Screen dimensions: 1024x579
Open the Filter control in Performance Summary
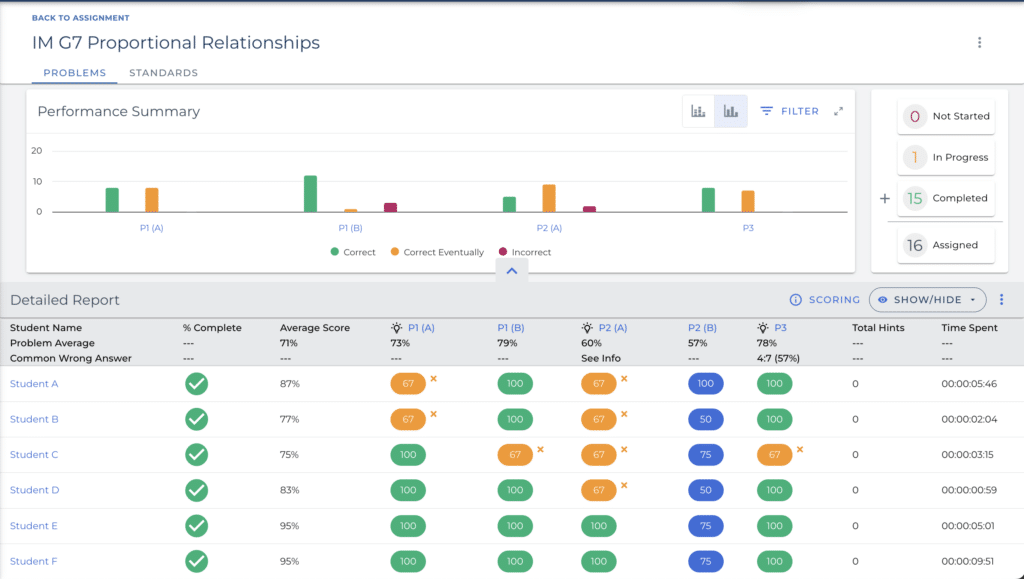[789, 111]
